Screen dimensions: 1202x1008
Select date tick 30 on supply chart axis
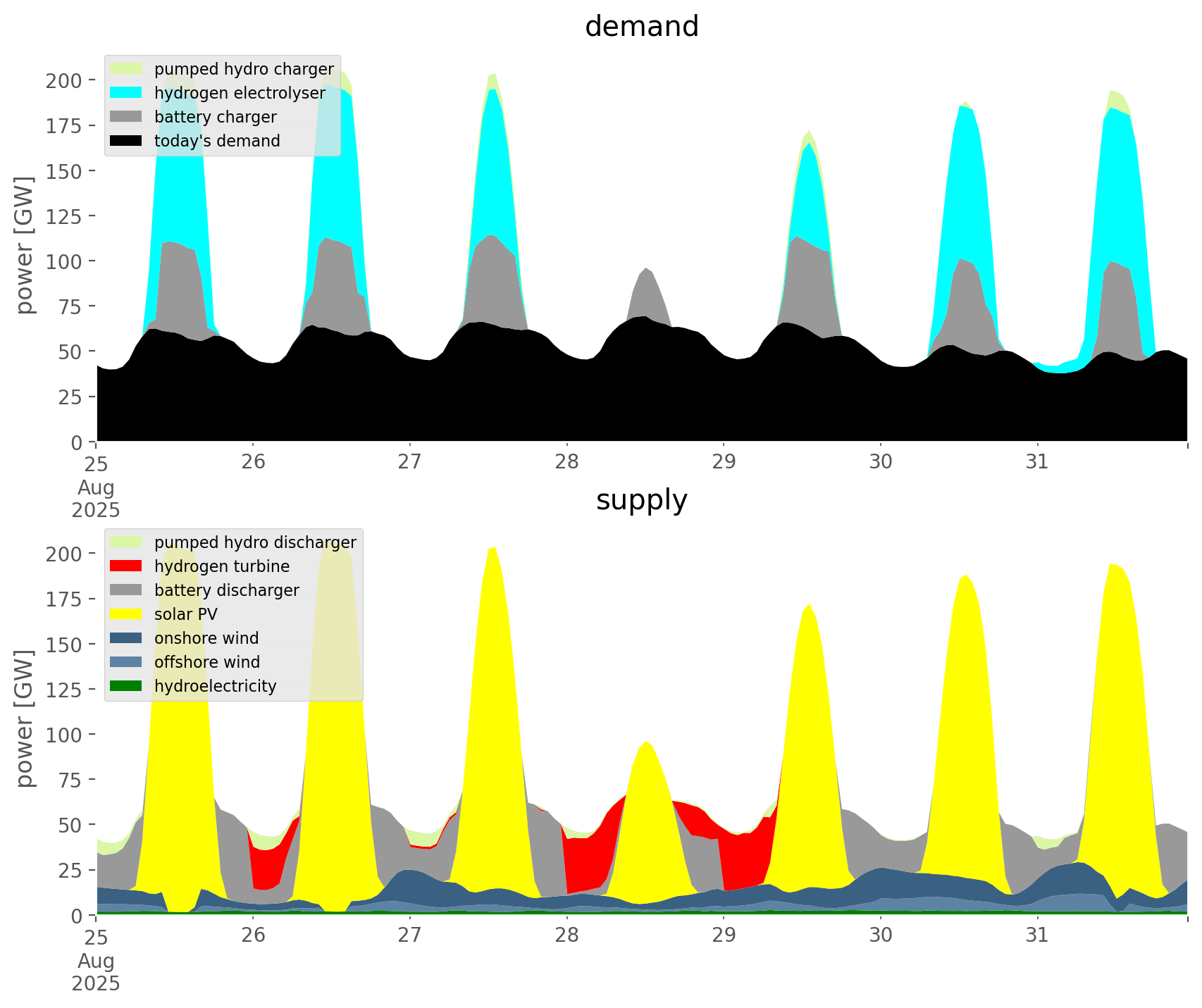[881, 935]
